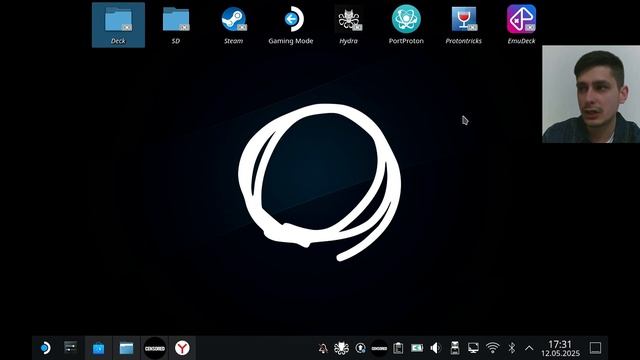The image size is (640, 360).
Task: Open the display configuration tray icon
Action: point(473,348)
